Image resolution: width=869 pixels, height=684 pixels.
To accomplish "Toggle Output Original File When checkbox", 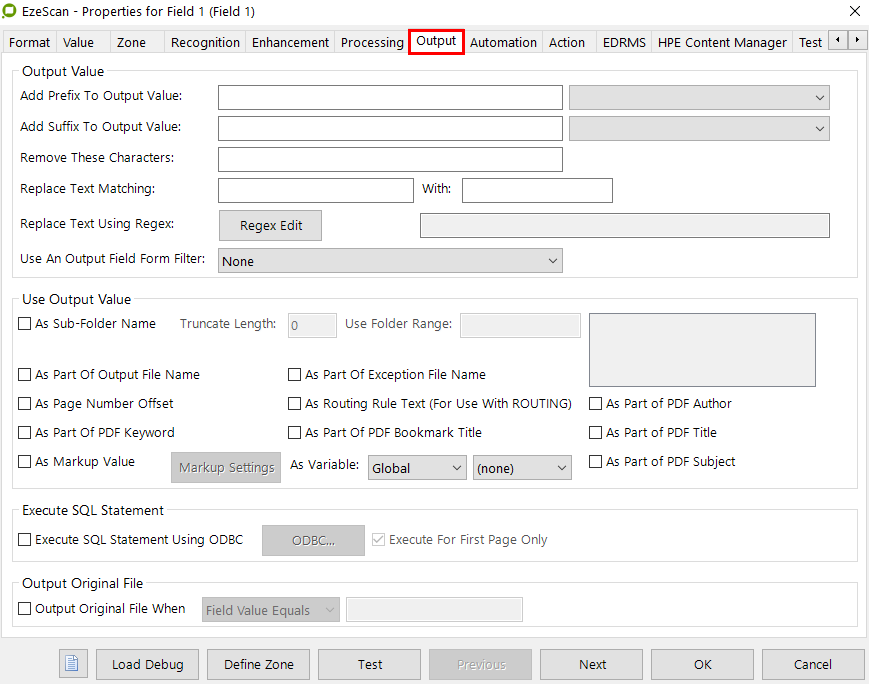I will click(25, 609).
